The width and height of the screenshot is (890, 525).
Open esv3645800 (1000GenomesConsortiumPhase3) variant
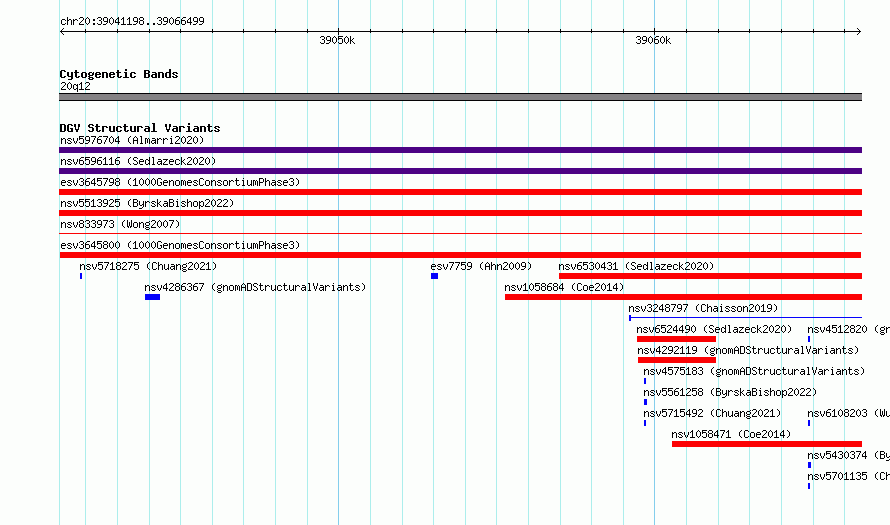pyautogui.click(x=180, y=245)
